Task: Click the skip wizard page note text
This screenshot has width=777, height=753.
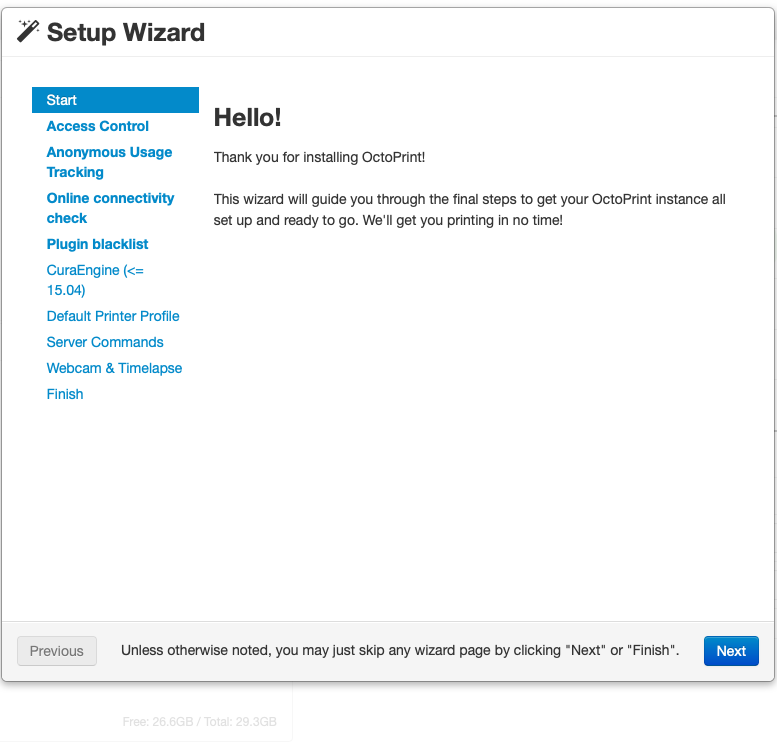Action: 400,650
